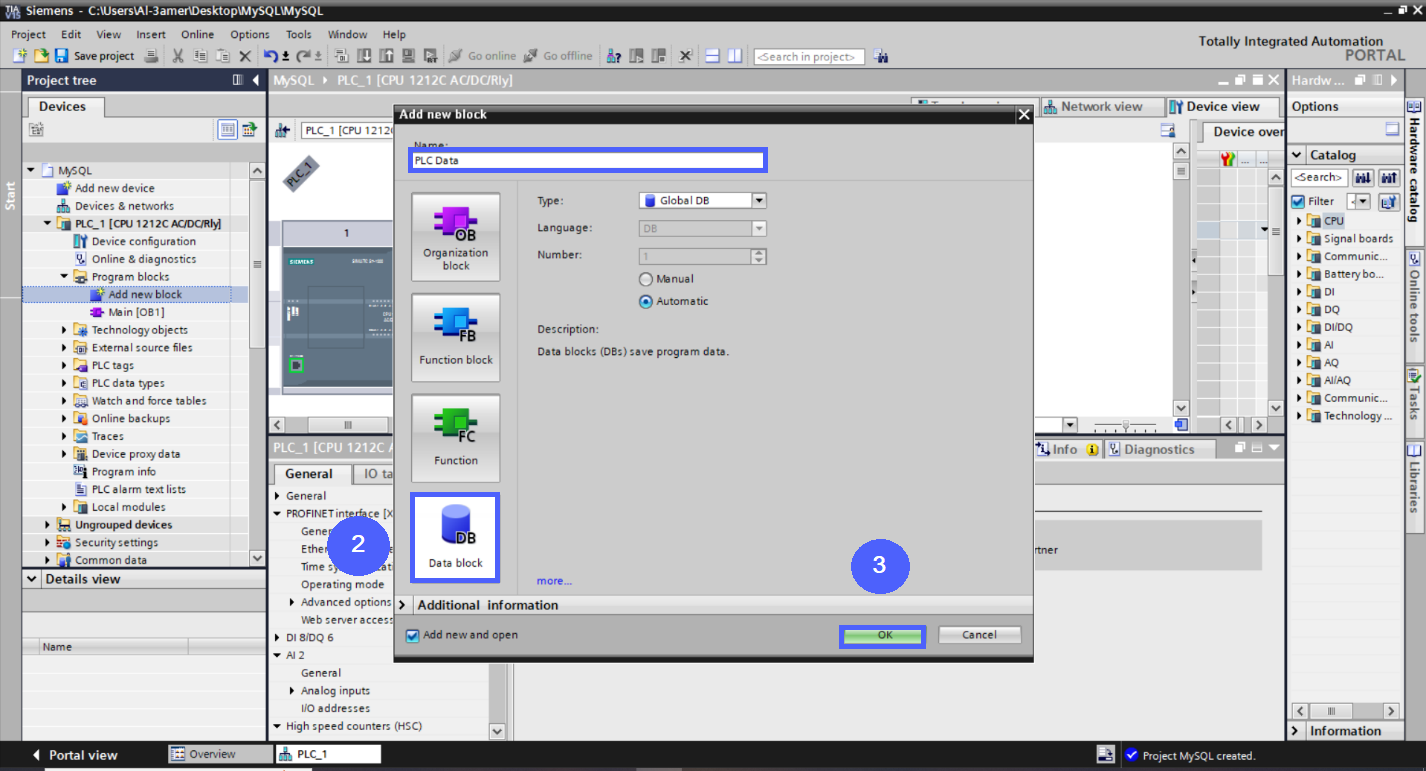This screenshot has height=771, width=1426.
Task: Select Automatic numbering radio button
Action: coord(646,301)
